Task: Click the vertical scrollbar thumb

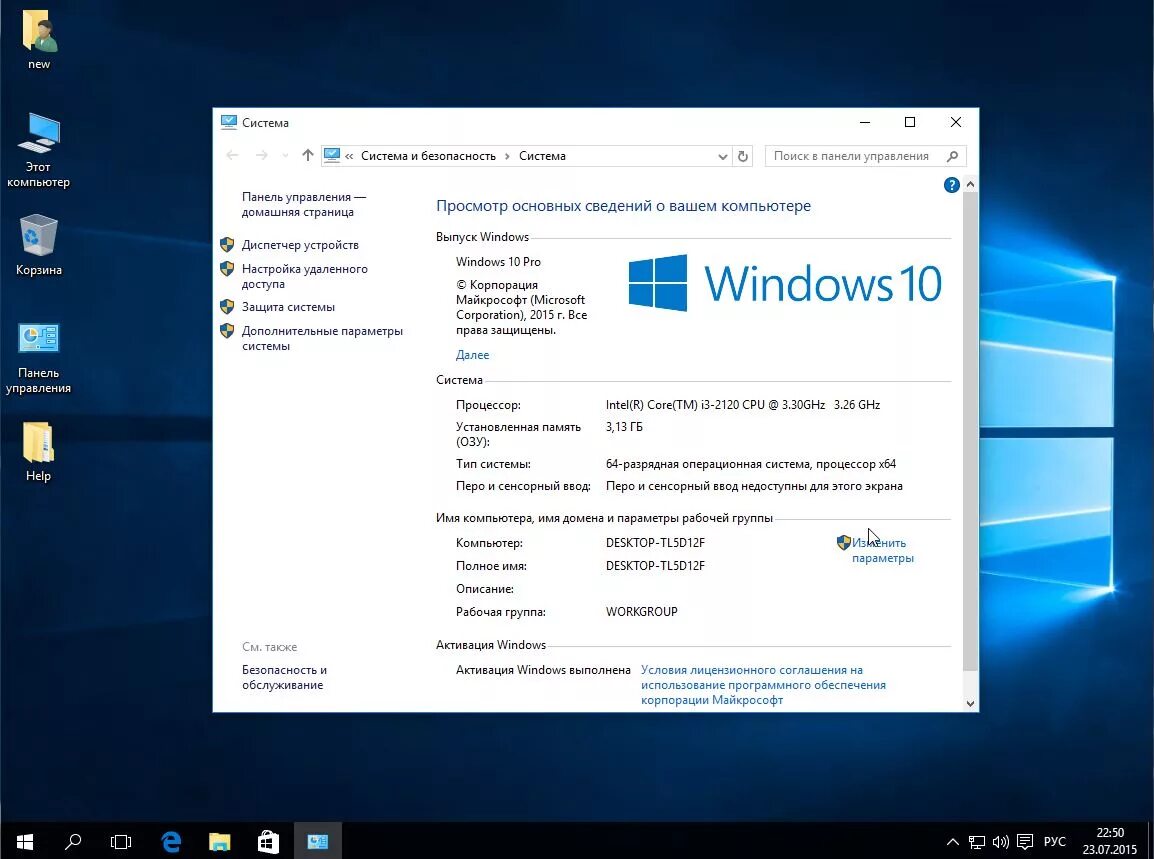Action: (x=970, y=431)
